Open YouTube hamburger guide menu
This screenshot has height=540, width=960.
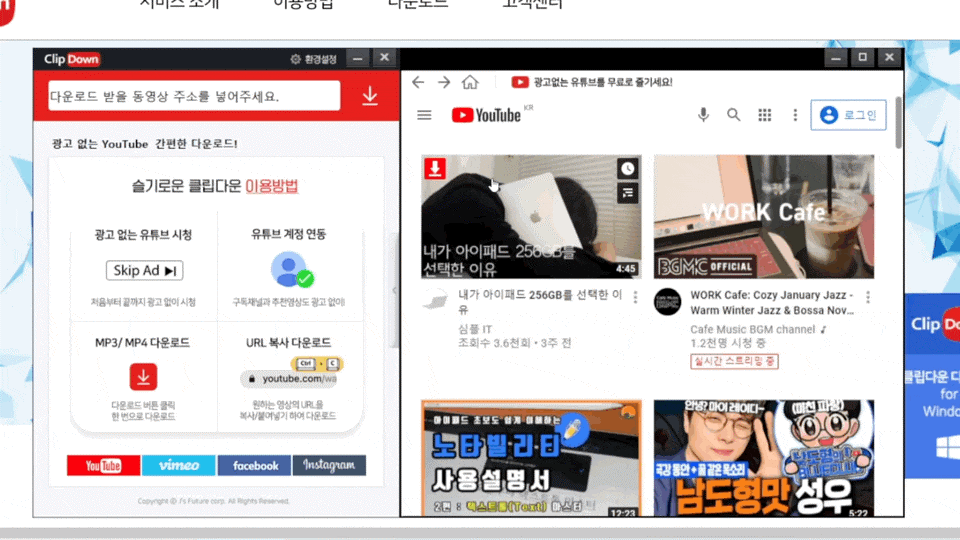click(x=424, y=115)
